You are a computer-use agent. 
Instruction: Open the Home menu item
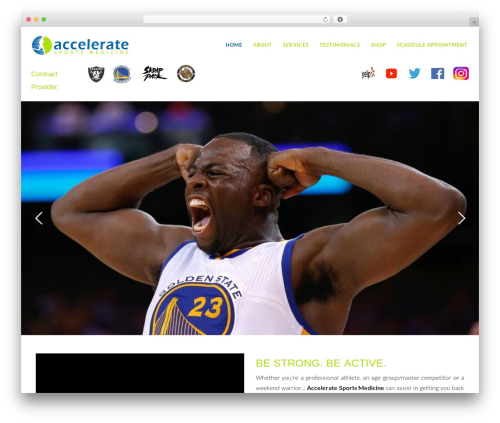pyautogui.click(x=234, y=45)
